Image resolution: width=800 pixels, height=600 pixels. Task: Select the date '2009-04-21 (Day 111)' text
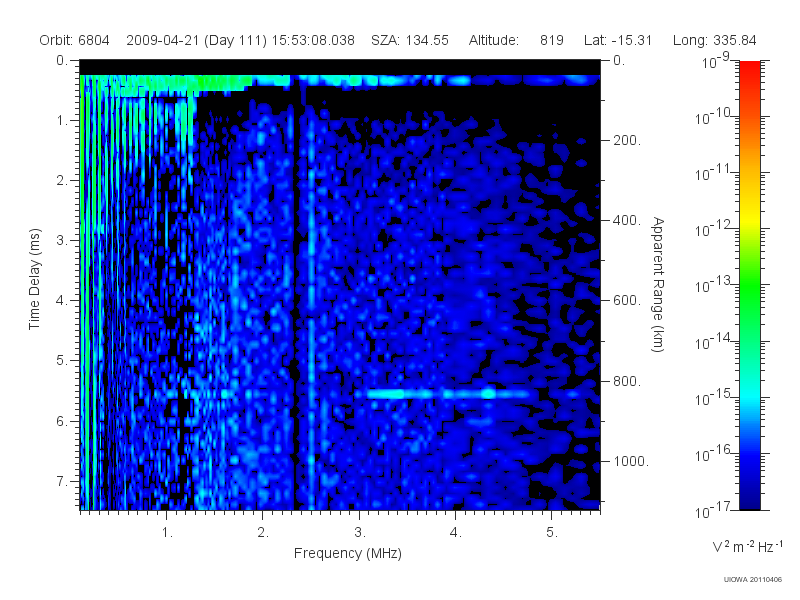(x=196, y=40)
